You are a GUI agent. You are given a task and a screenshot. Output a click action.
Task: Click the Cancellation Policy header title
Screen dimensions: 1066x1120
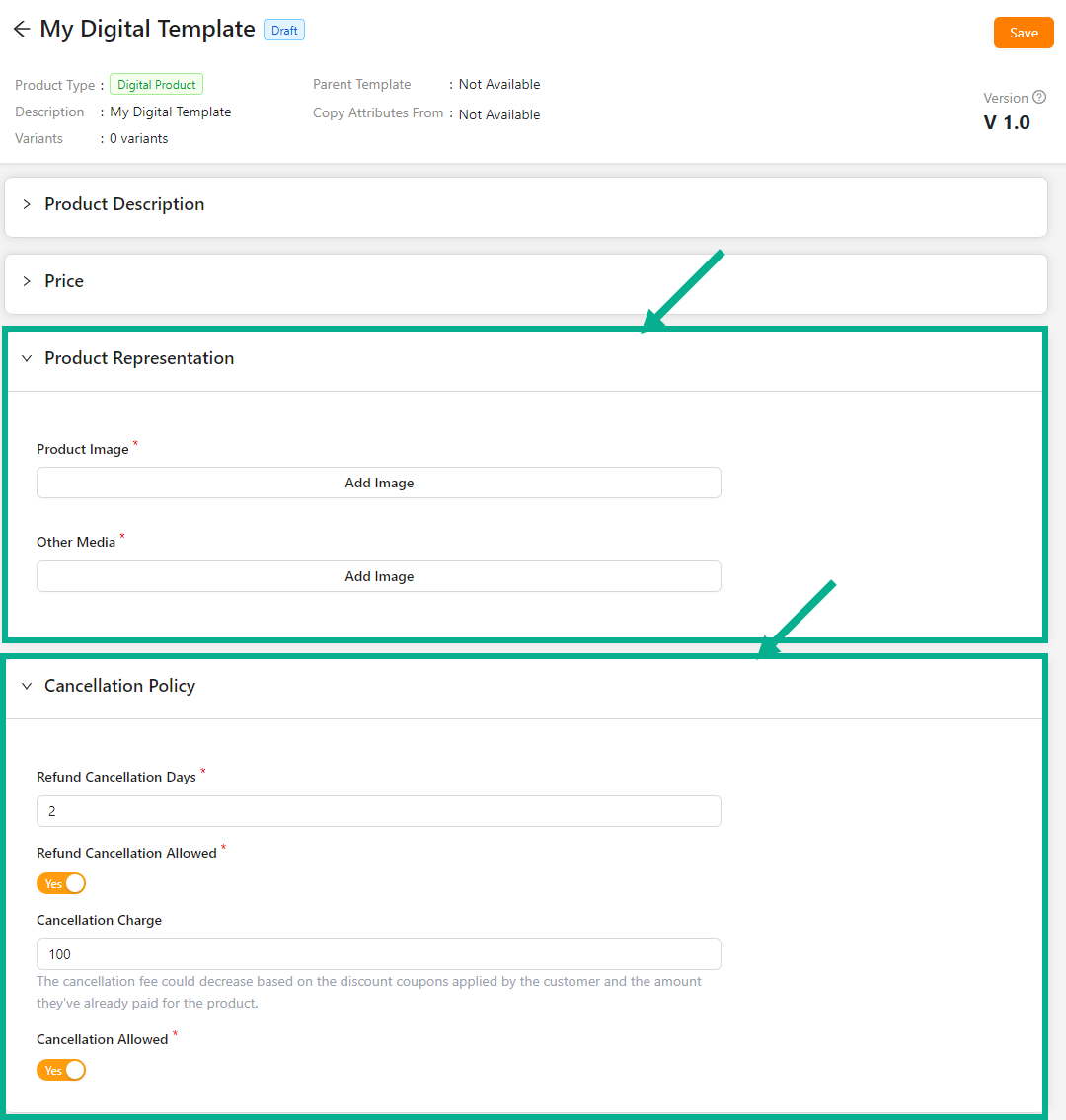tap(119, 686)
